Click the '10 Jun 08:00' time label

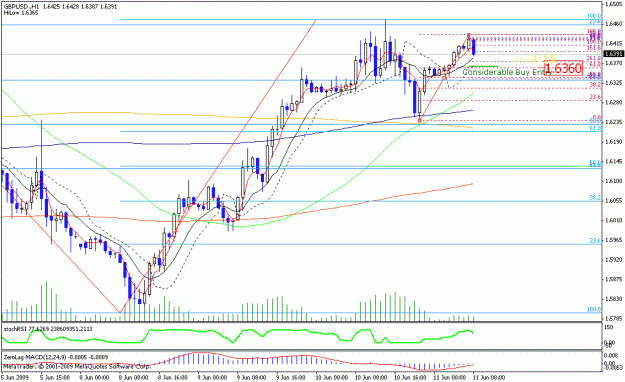(x=370, y=377)
